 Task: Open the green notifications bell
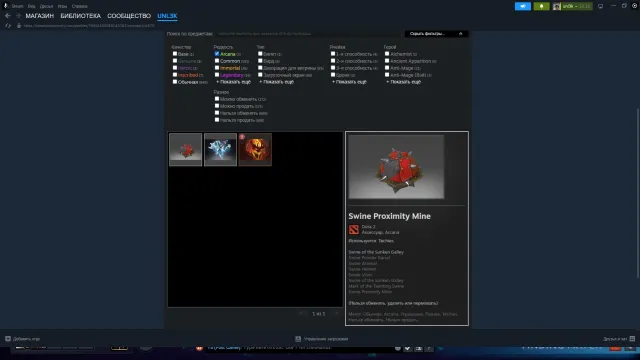(541, 6)
